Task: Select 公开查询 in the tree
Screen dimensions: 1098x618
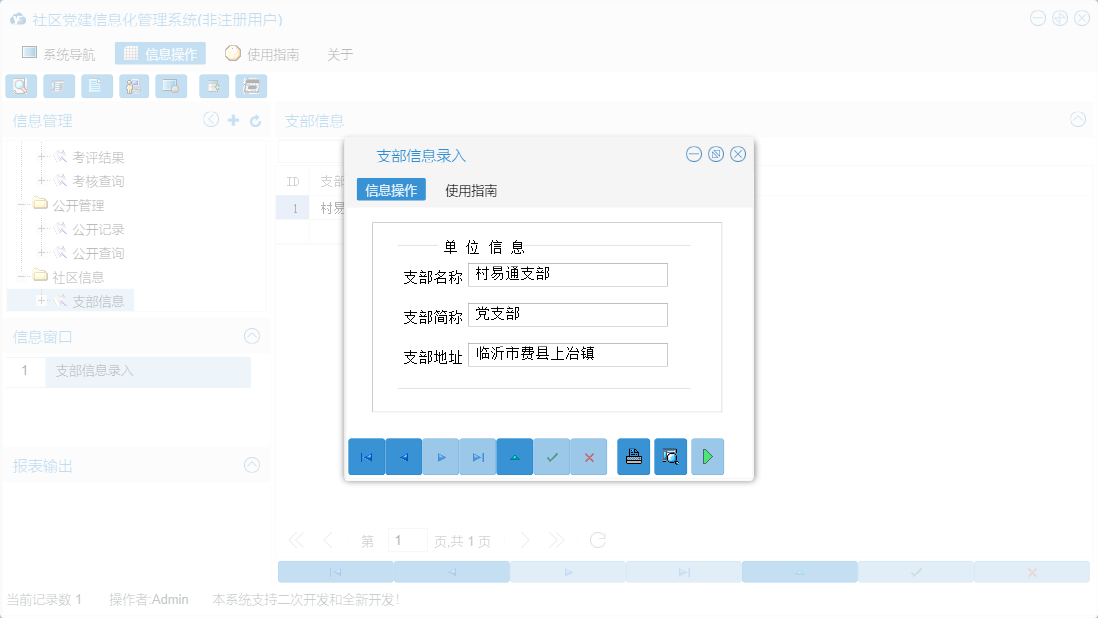Action: pos(100,253)
